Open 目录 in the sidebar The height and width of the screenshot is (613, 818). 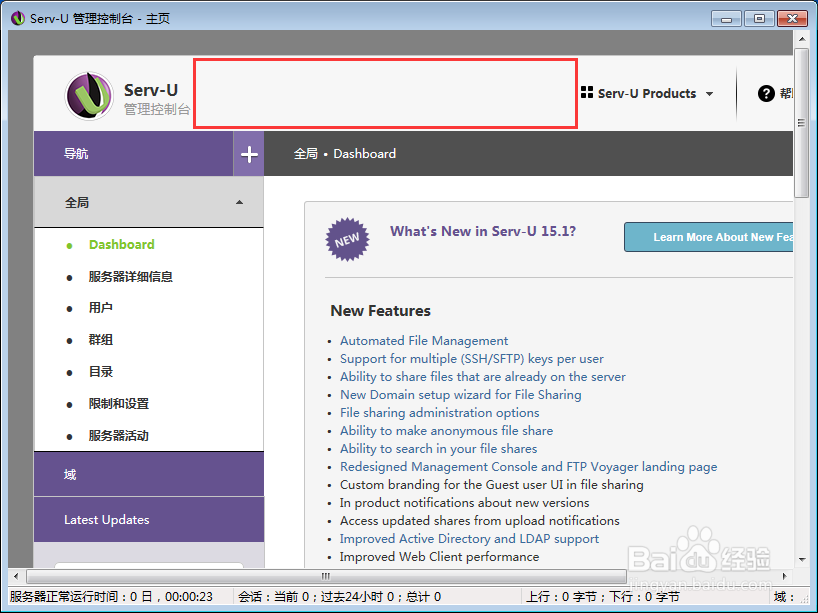click(101, 372)
